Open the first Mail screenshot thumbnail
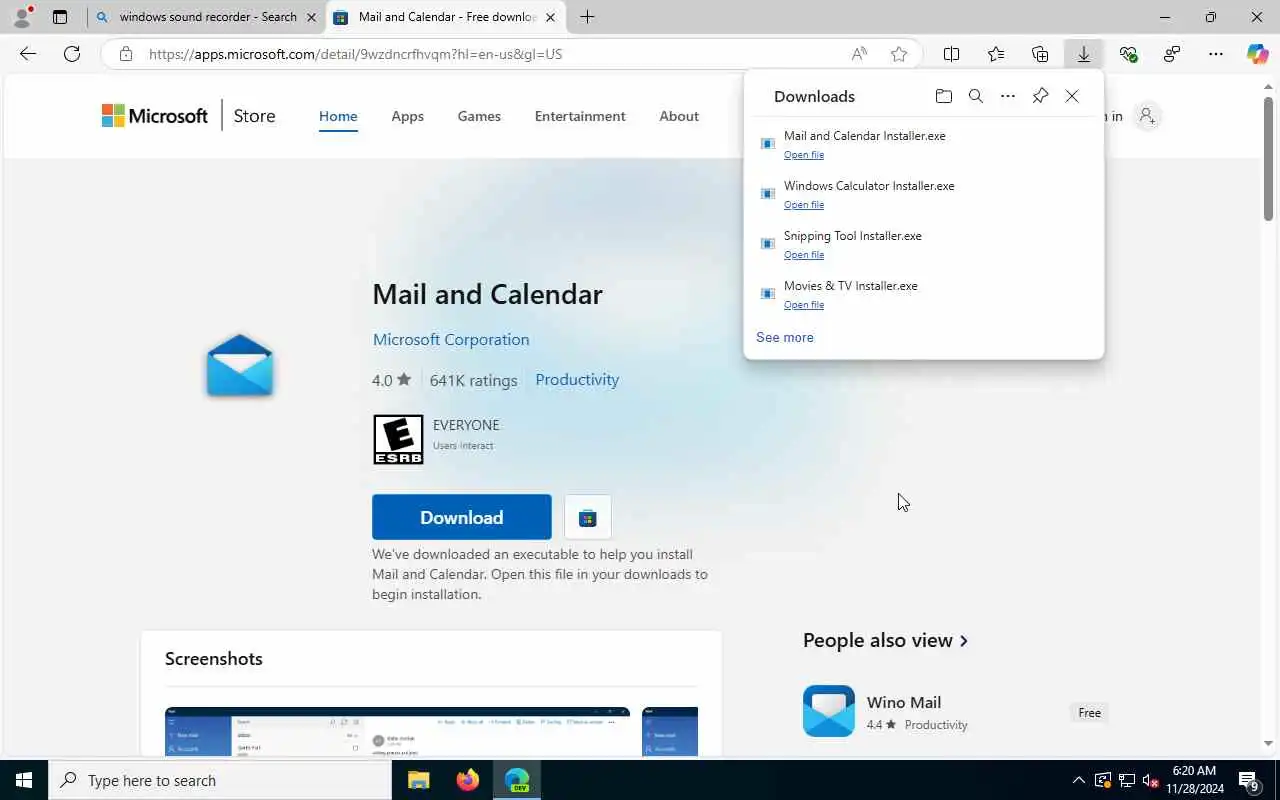 [398, 731]
